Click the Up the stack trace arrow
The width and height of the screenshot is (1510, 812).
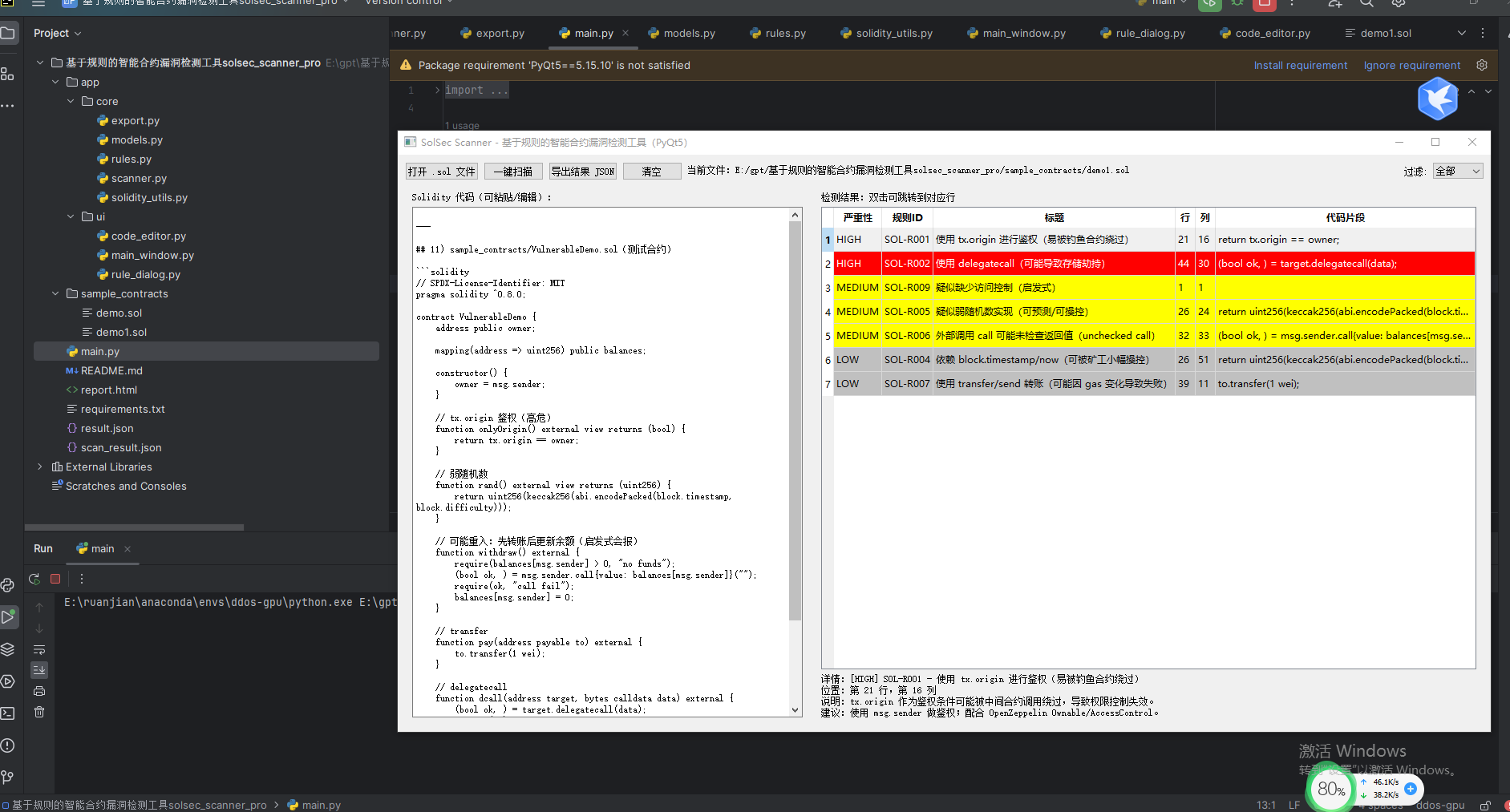click(x=39, y=608)
